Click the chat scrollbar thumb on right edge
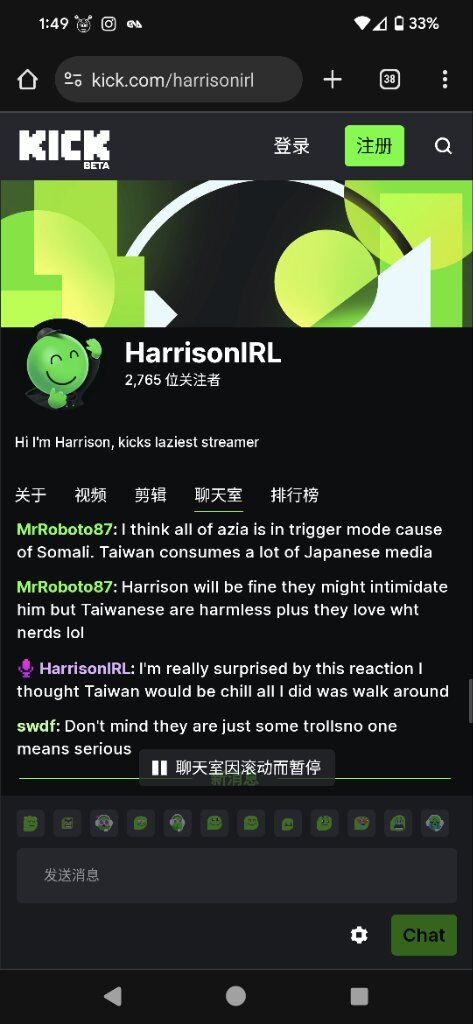This screenshot has width=473, height=1024. 470,701
